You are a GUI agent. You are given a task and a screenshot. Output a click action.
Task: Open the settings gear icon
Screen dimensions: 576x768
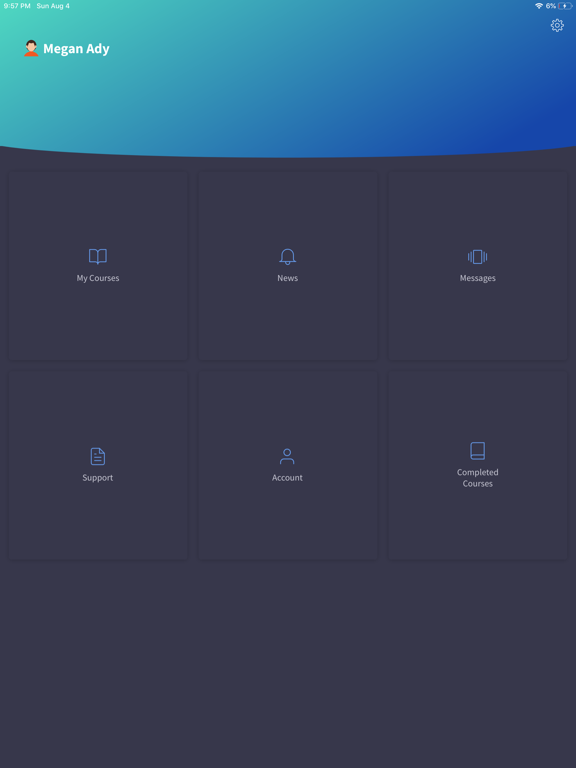(557, 25)
